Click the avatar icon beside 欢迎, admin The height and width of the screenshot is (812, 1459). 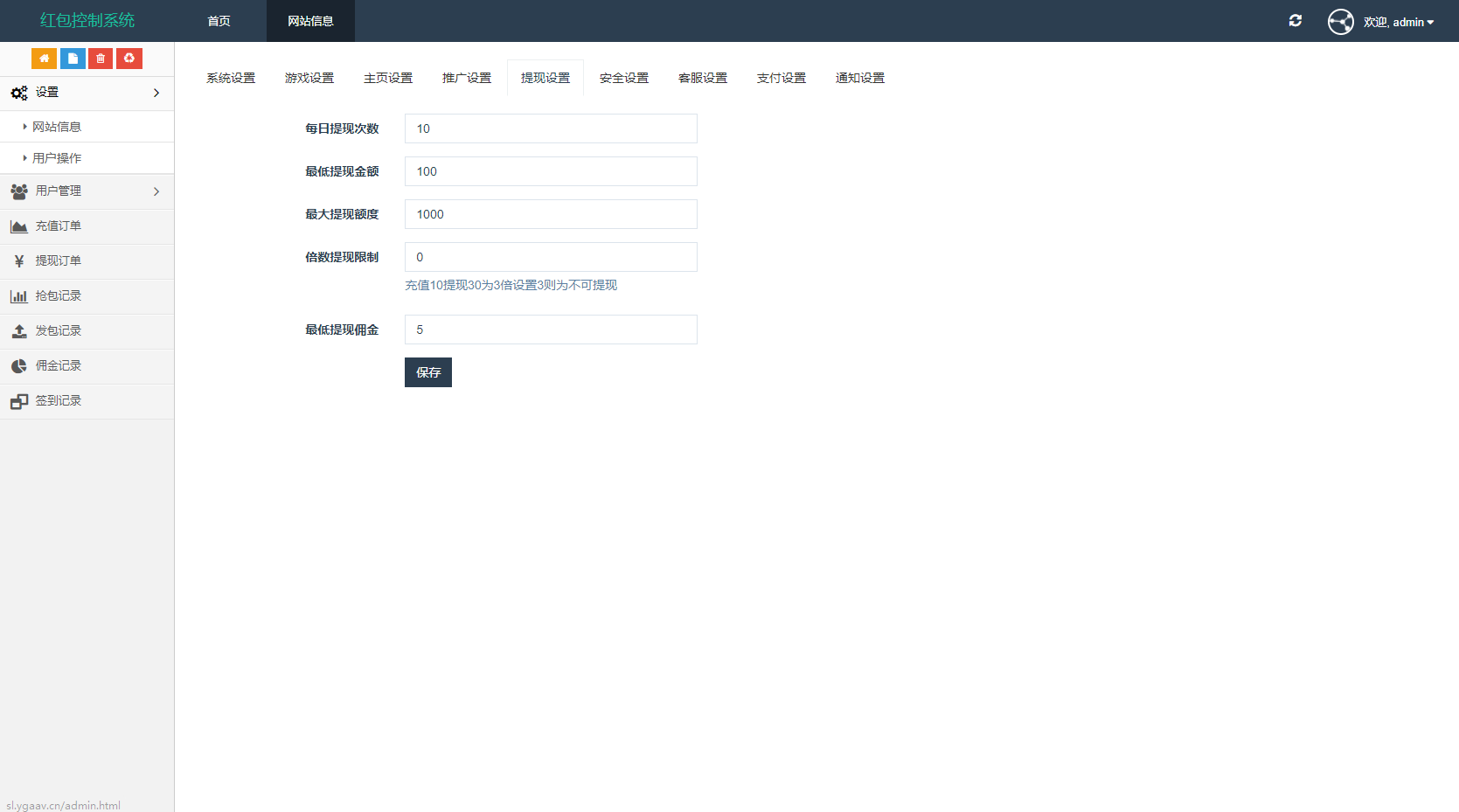[x=1340, y=21]
